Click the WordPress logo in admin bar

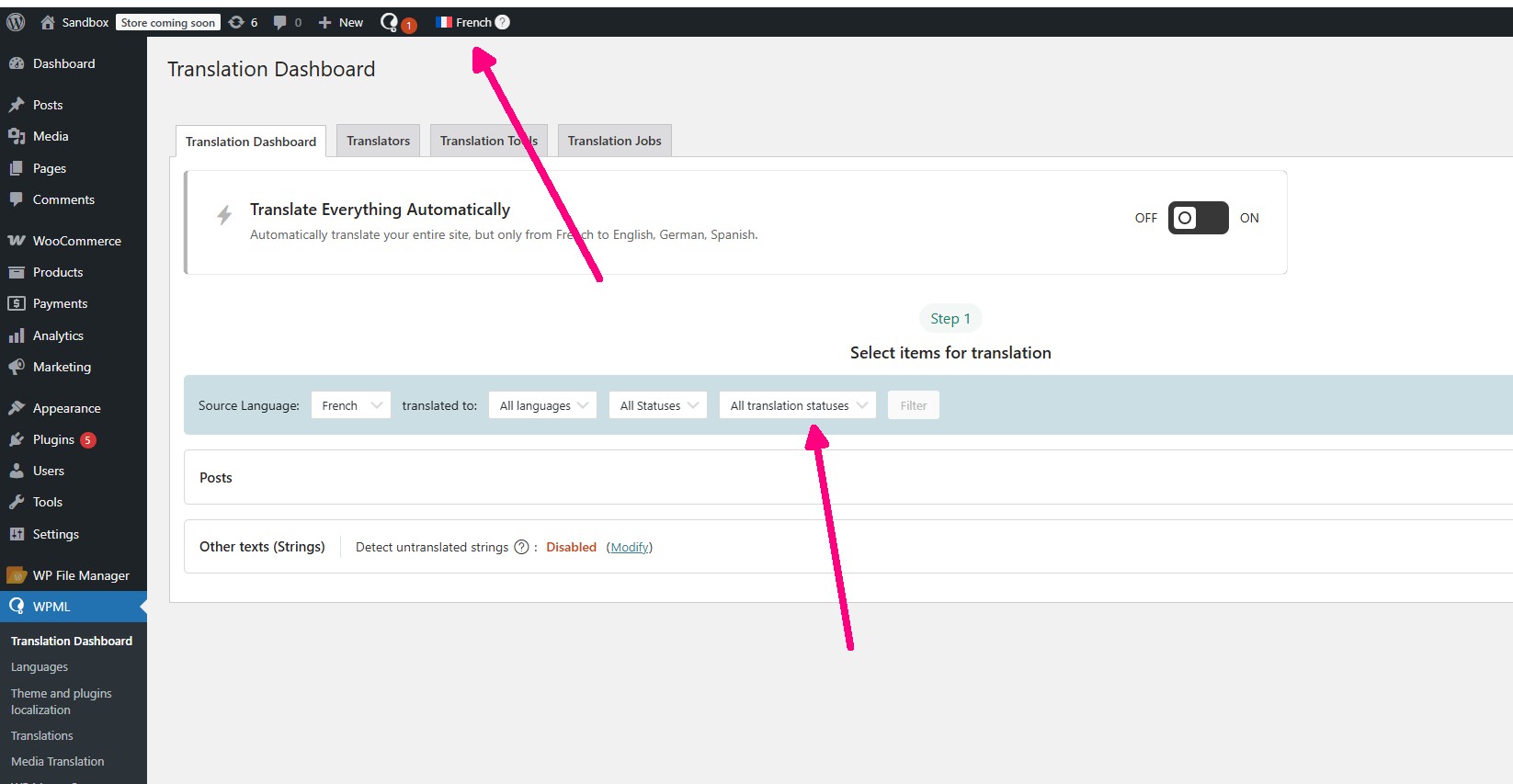point(16,22)
